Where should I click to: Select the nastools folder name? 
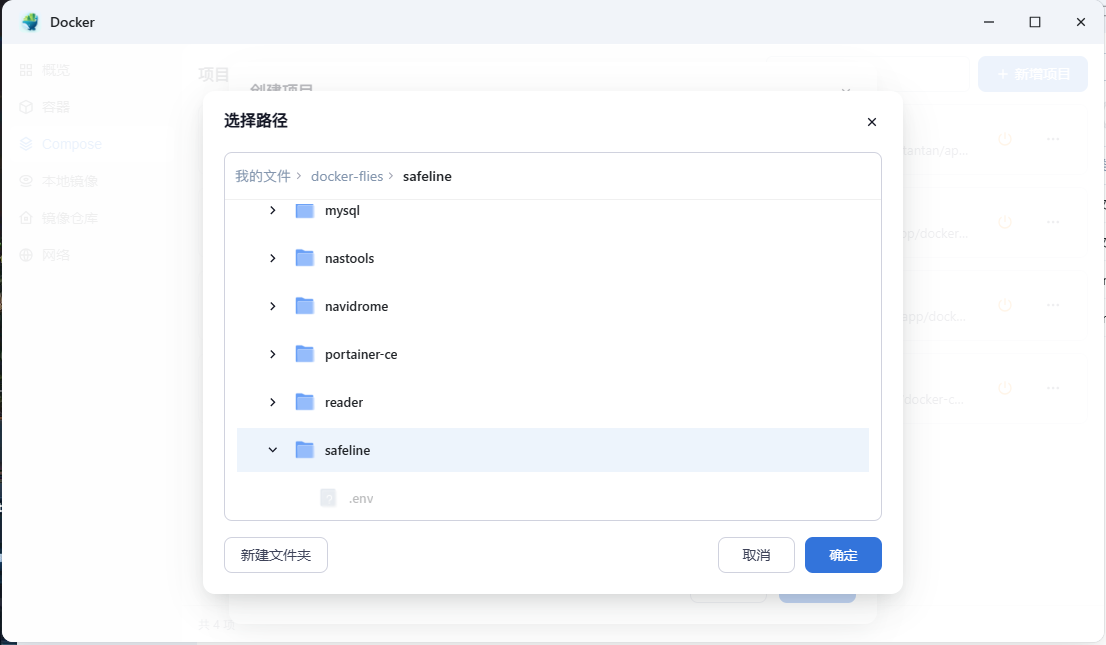pos(349,258)
